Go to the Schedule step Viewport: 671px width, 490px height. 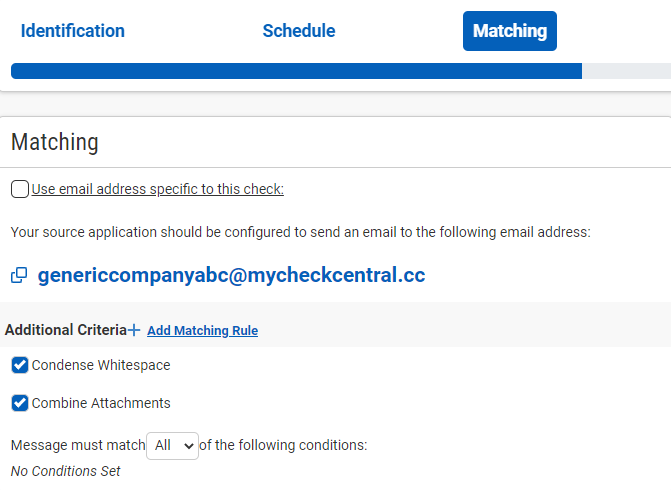point(299,31)
